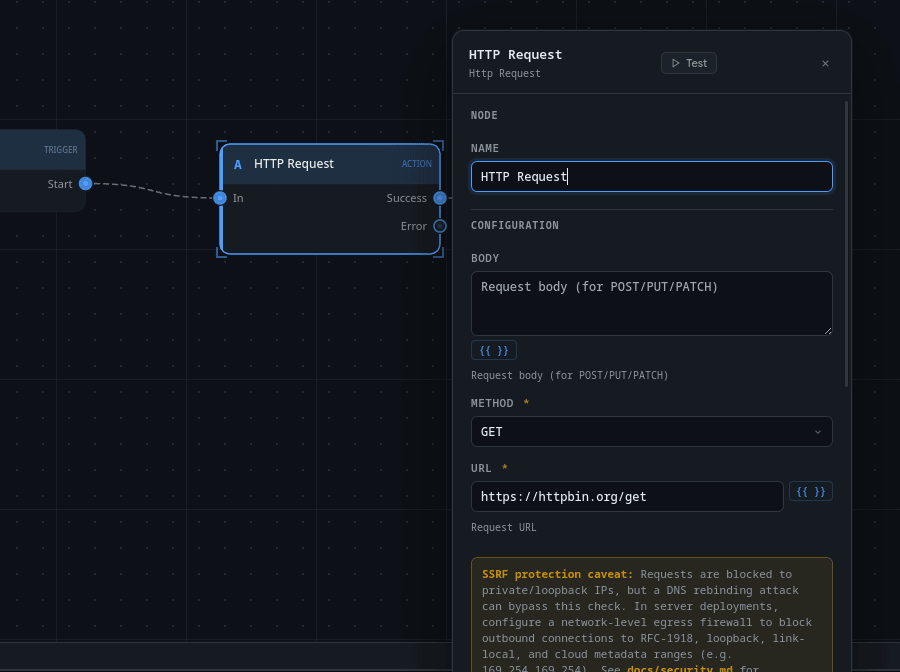Screen dimensions: 900x672
Task: Select the Trigger node on the canvas
Action: (x=42, y=170)
